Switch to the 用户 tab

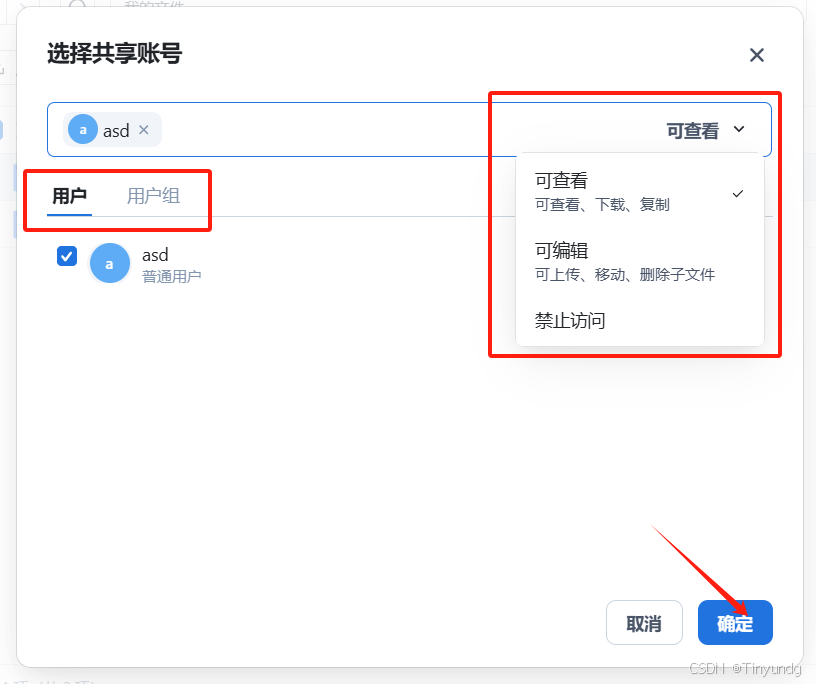[70, 195]
